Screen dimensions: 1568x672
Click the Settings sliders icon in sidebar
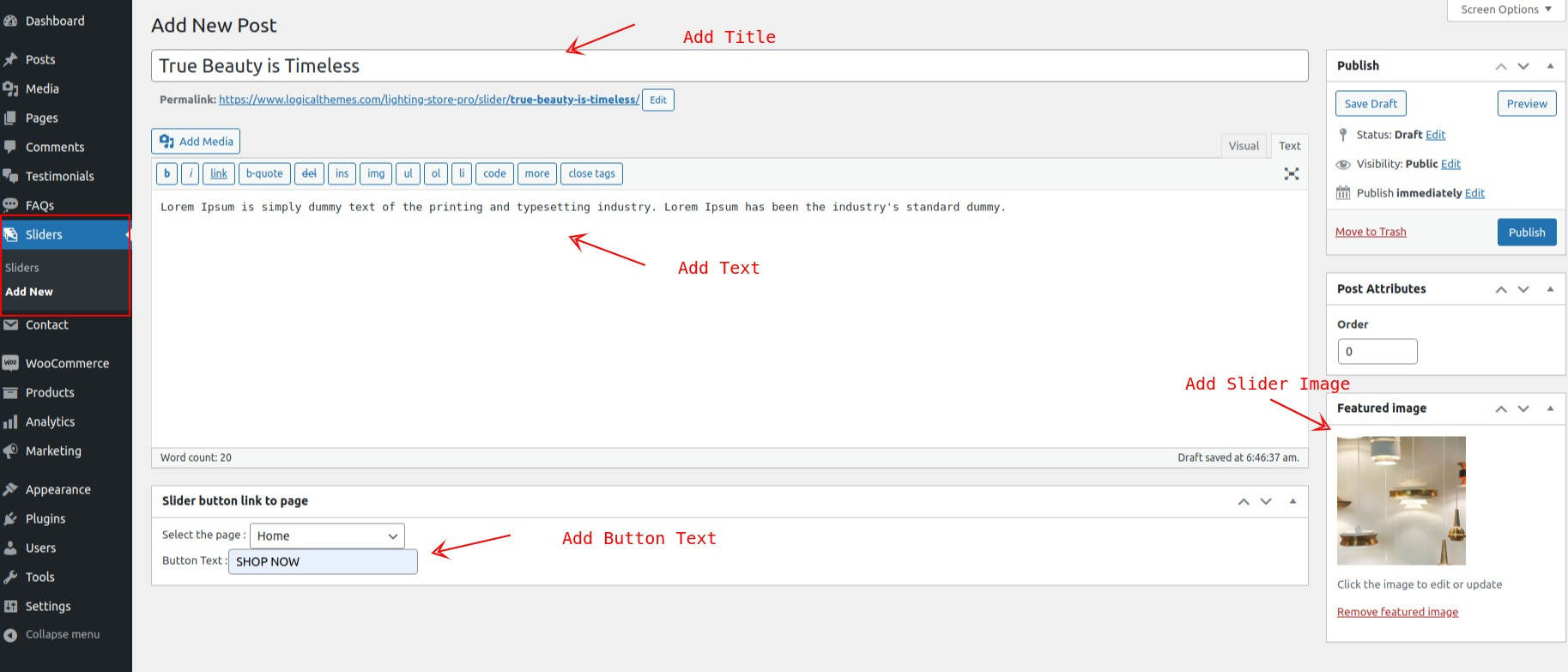click(x=10, y=606)
